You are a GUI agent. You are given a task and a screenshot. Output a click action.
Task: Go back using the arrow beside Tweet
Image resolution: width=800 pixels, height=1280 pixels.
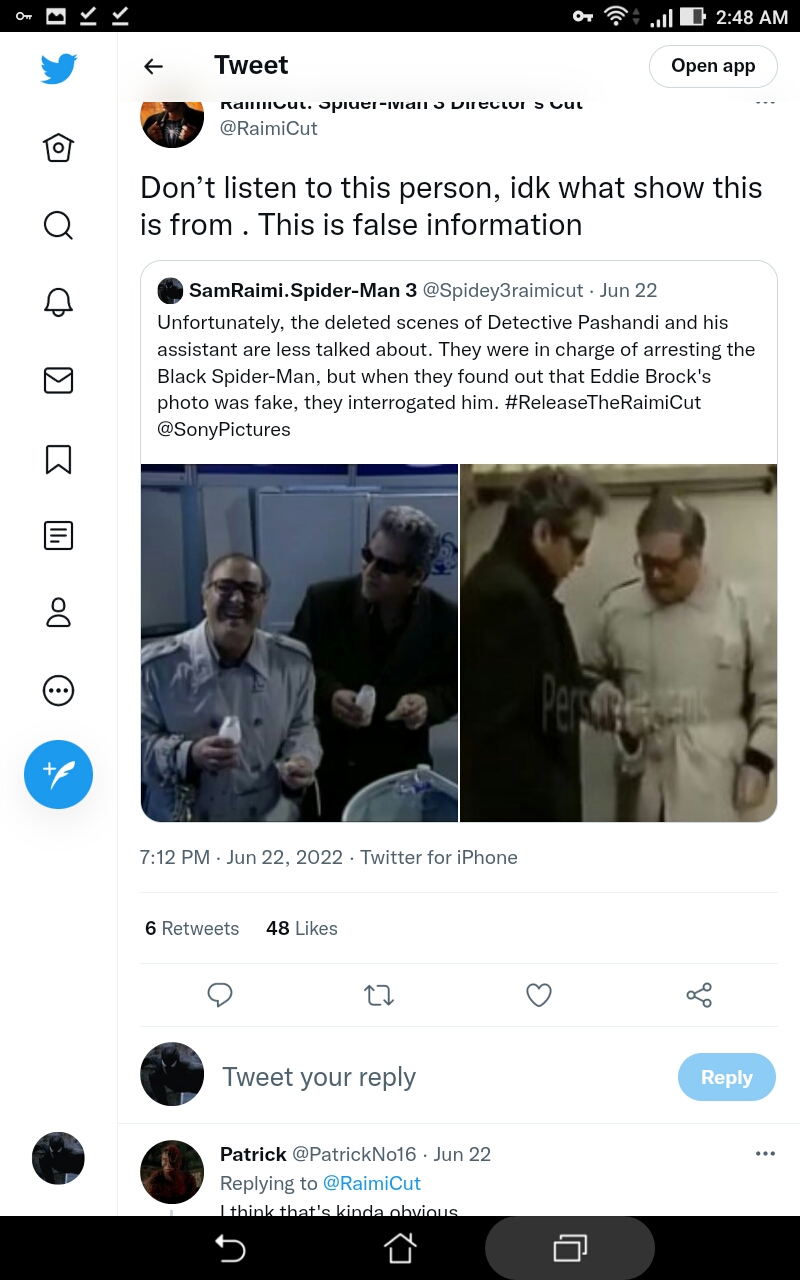coord(153,66)
